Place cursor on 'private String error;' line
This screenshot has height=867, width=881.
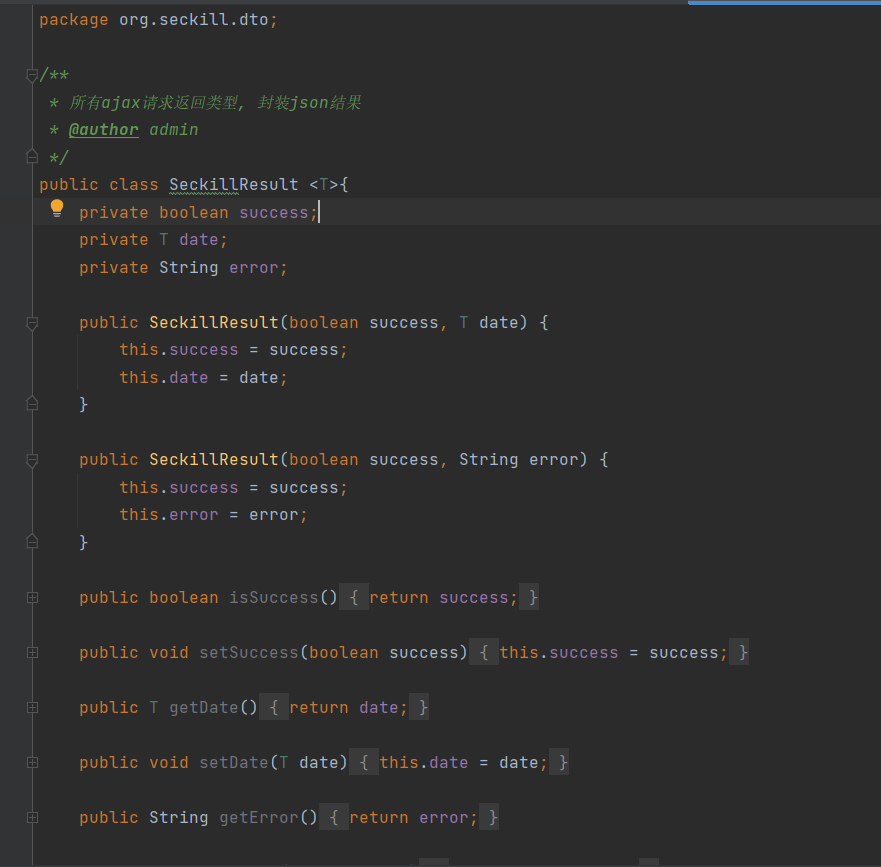coord(183,267)
